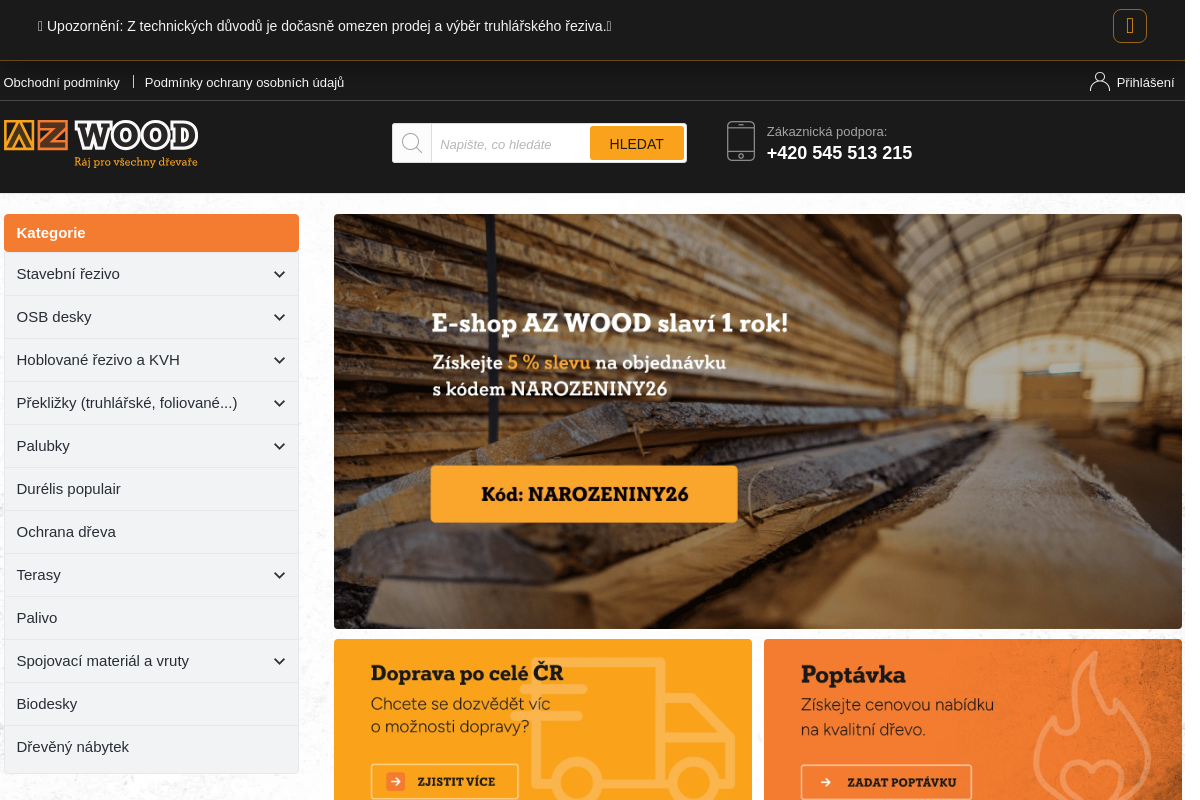Expand Stavební řezivo category chevron
Screen dimensions: 1200x800
click(x=279, y=274)
